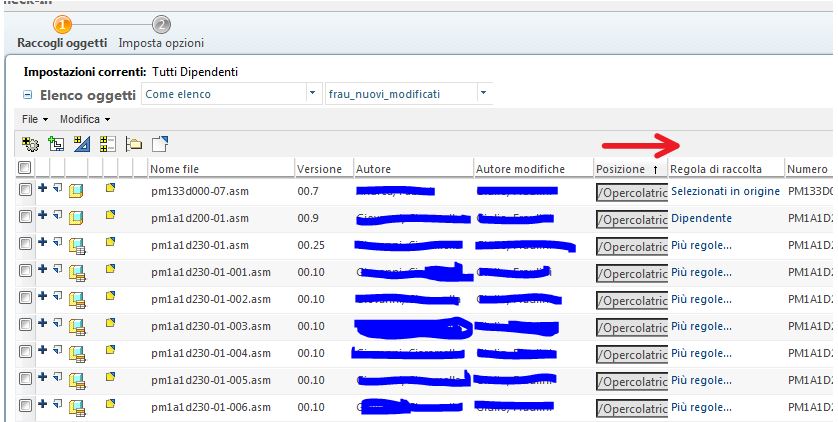Screen dimensions: 838x422
Task: Check the box for pm1a1d230-01-003.asm
Action: (25, 325)
